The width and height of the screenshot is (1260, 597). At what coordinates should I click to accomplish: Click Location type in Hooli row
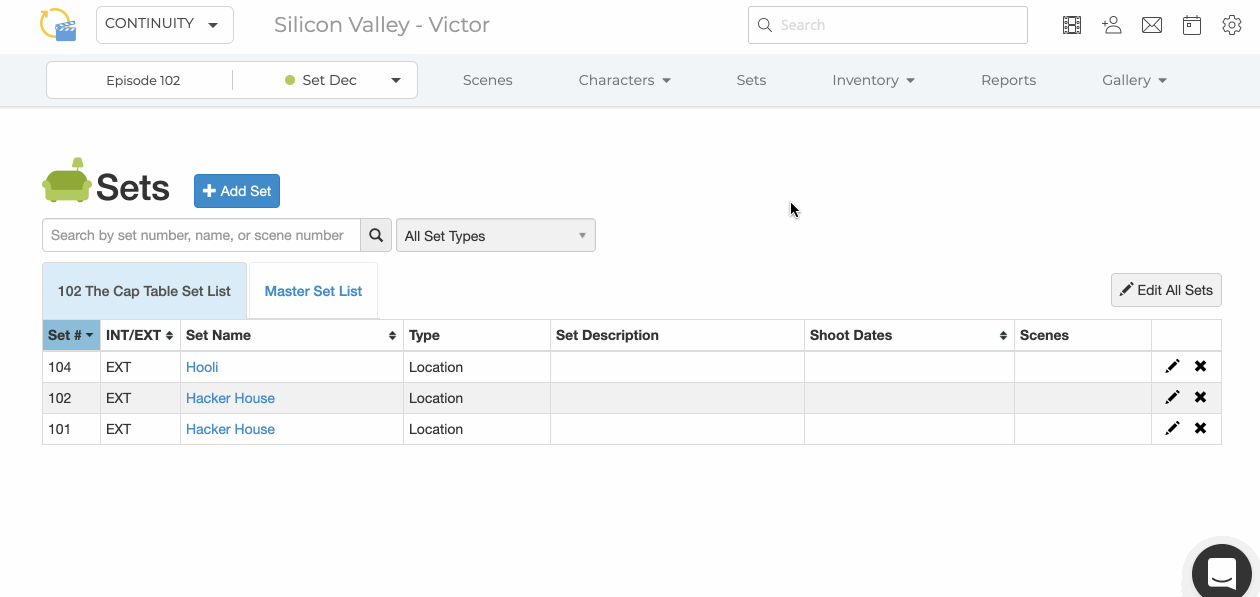(436, 367)
